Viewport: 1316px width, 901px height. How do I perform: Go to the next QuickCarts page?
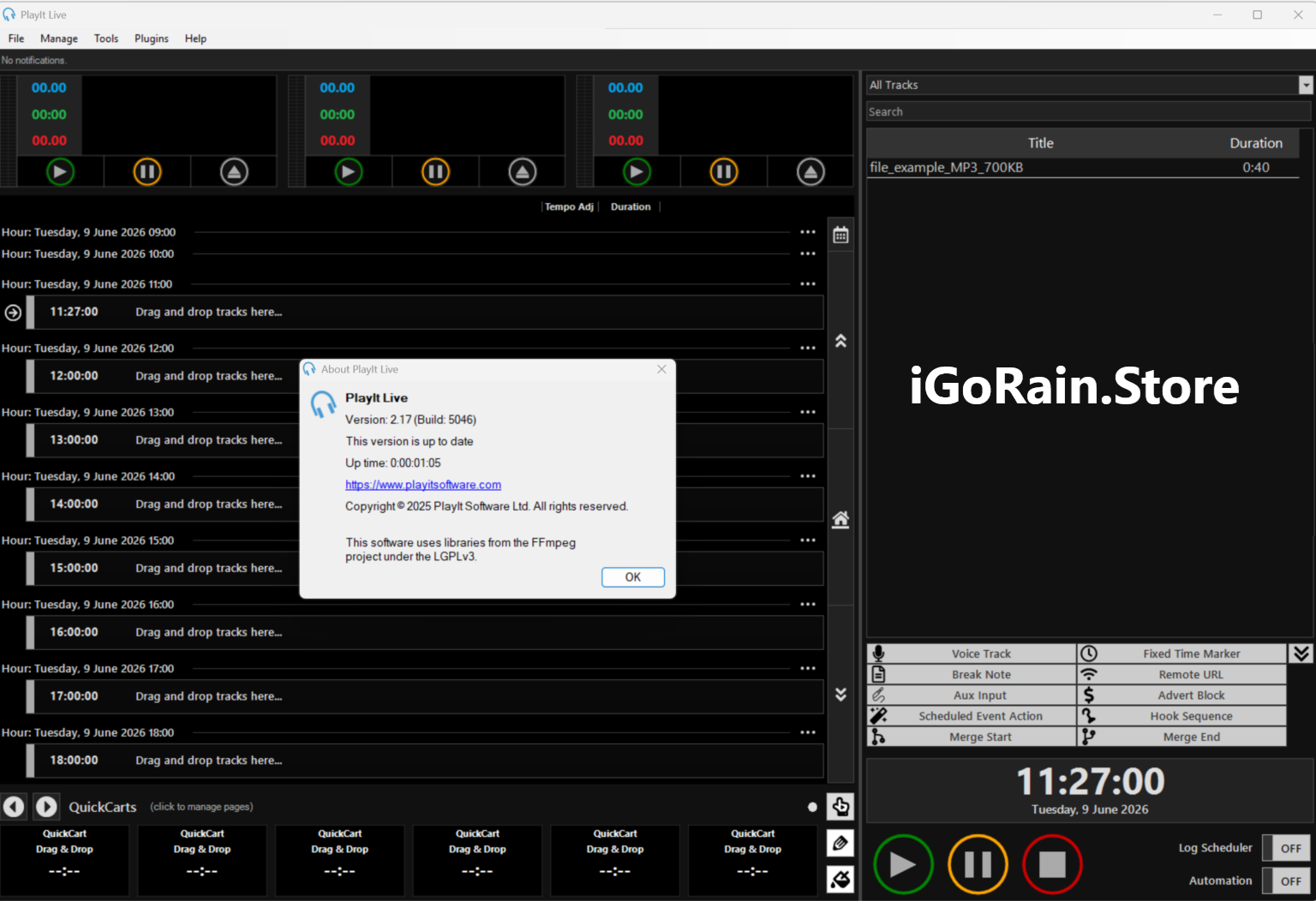coord(46,807)
